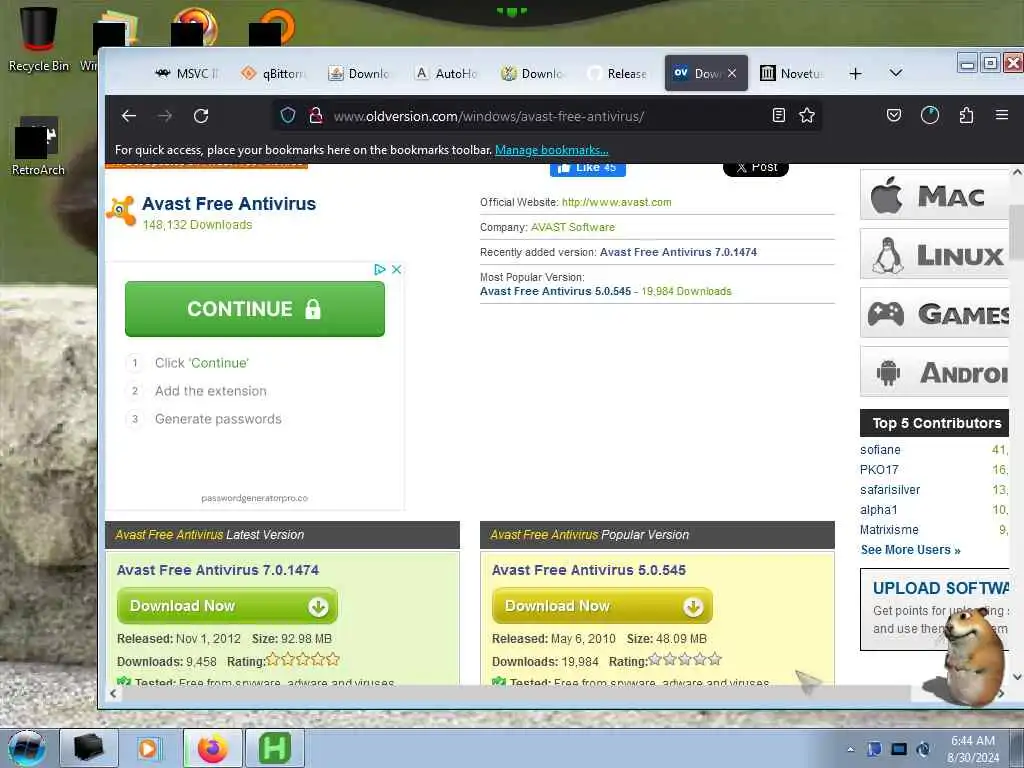Open the AVAST Software company link

tap(573, 227)
